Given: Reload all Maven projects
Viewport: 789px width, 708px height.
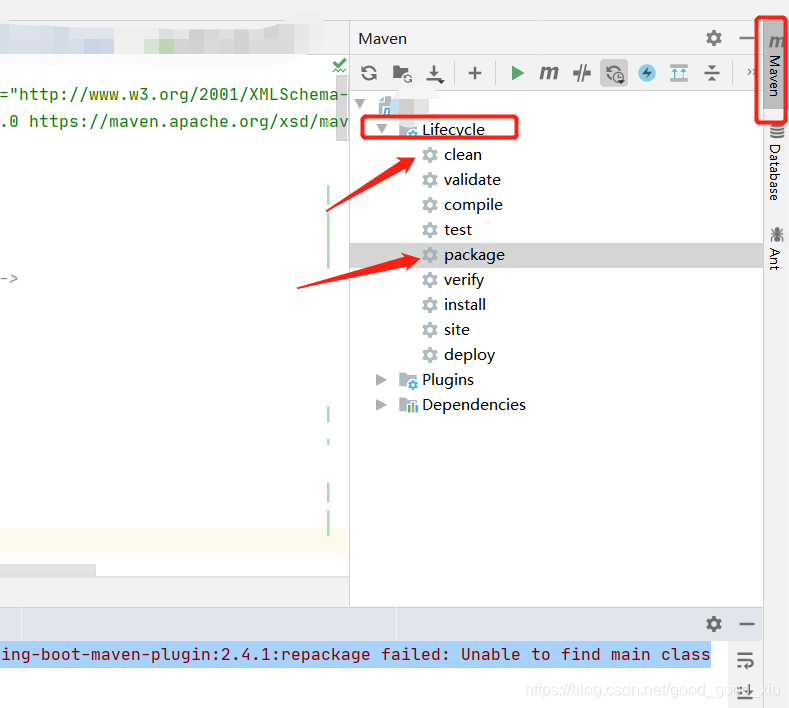Looking at the screenshot, I should (369, 73).
